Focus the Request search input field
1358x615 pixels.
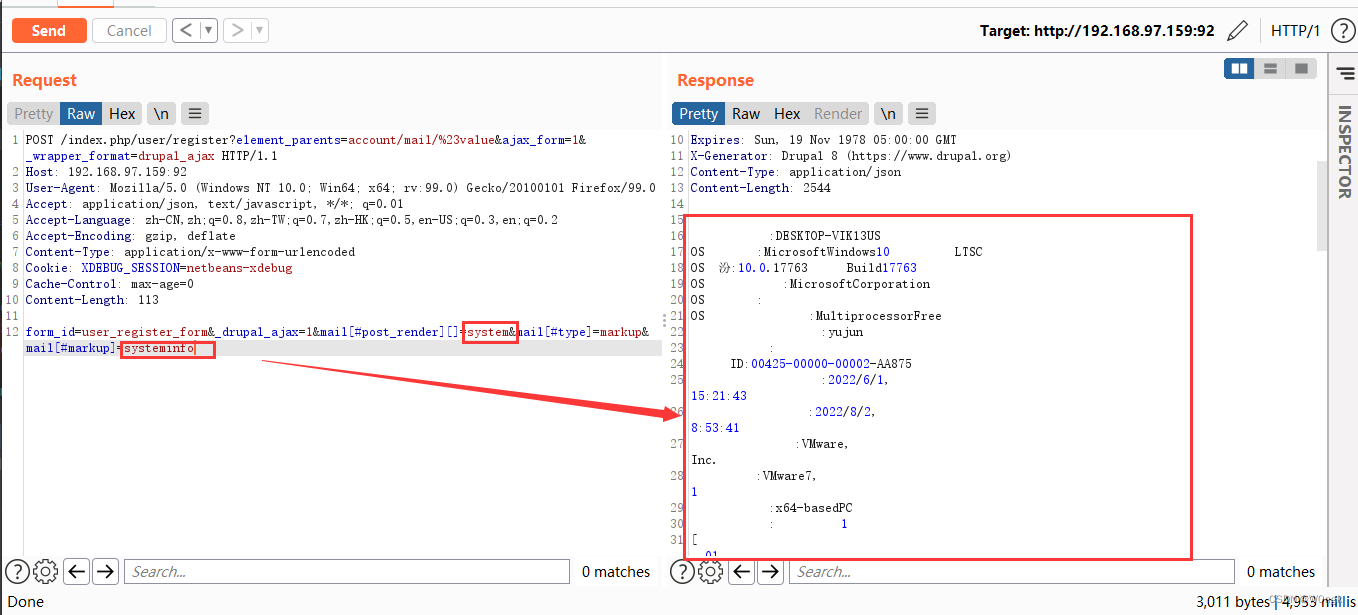(x=347, y=571)
